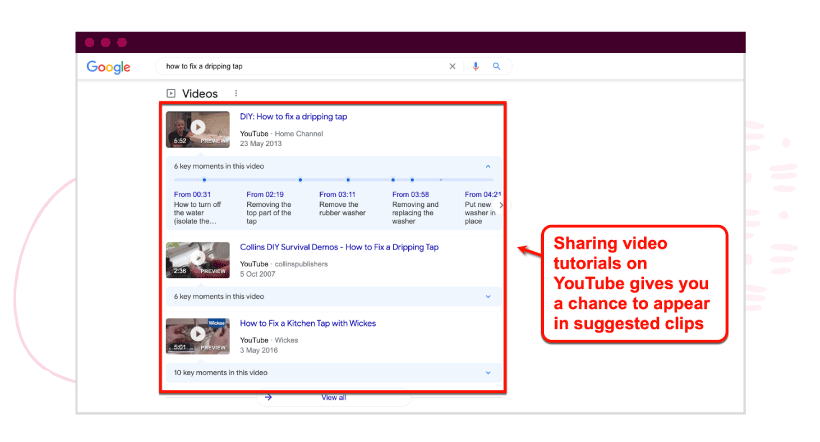820x442 pixels.
Task: Open Collins DIY Survival Demos video link
Action: pos(339,247)
